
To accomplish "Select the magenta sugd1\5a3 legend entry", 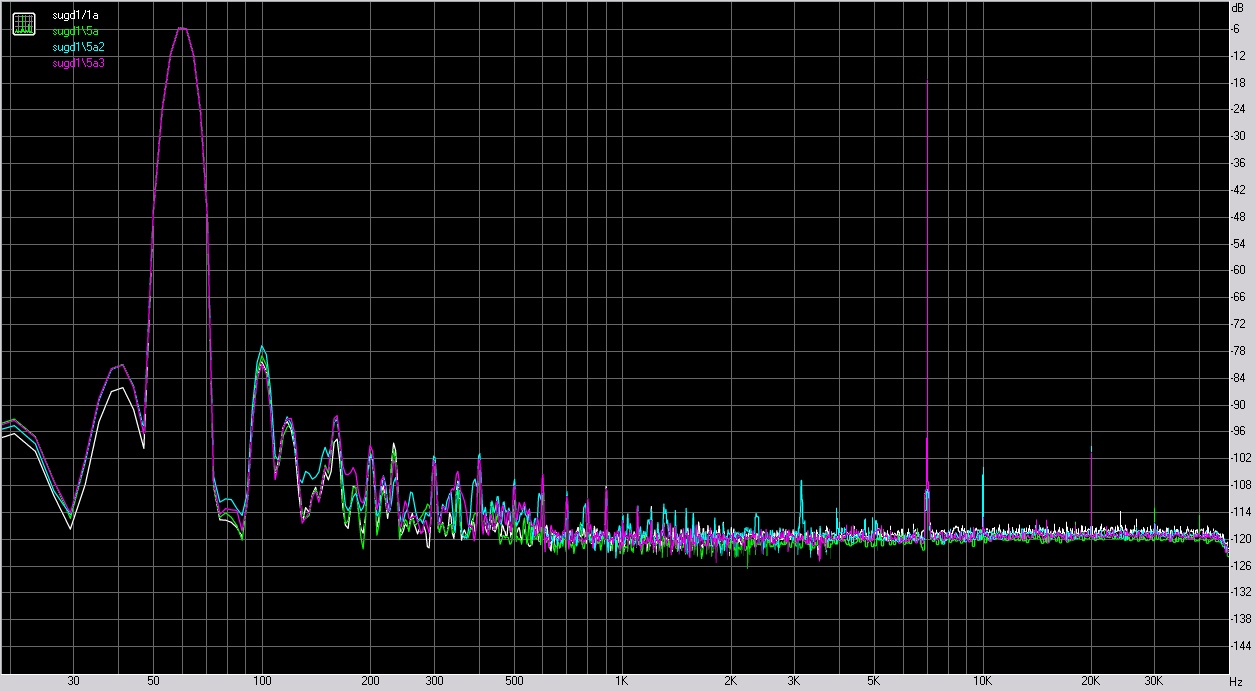I will [x=78, y=63].
